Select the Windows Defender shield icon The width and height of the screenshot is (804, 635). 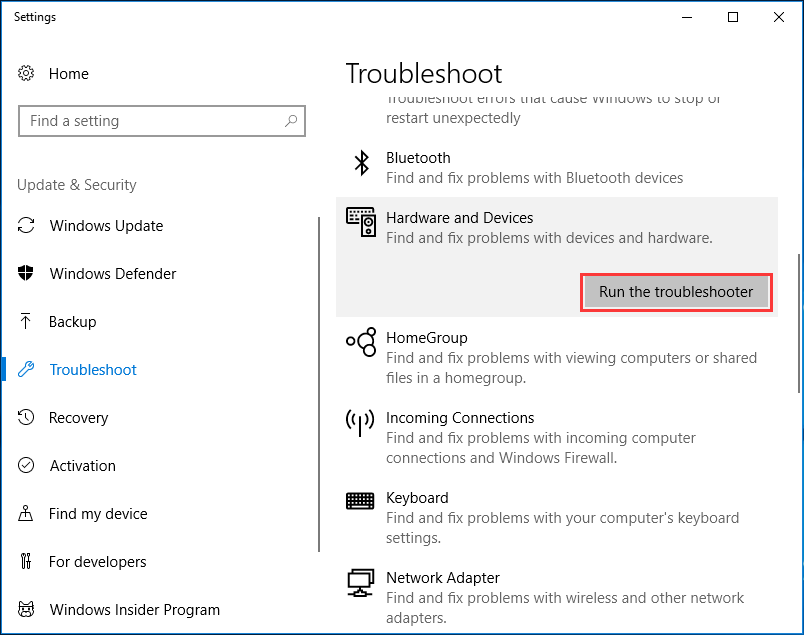click(27, 274)
